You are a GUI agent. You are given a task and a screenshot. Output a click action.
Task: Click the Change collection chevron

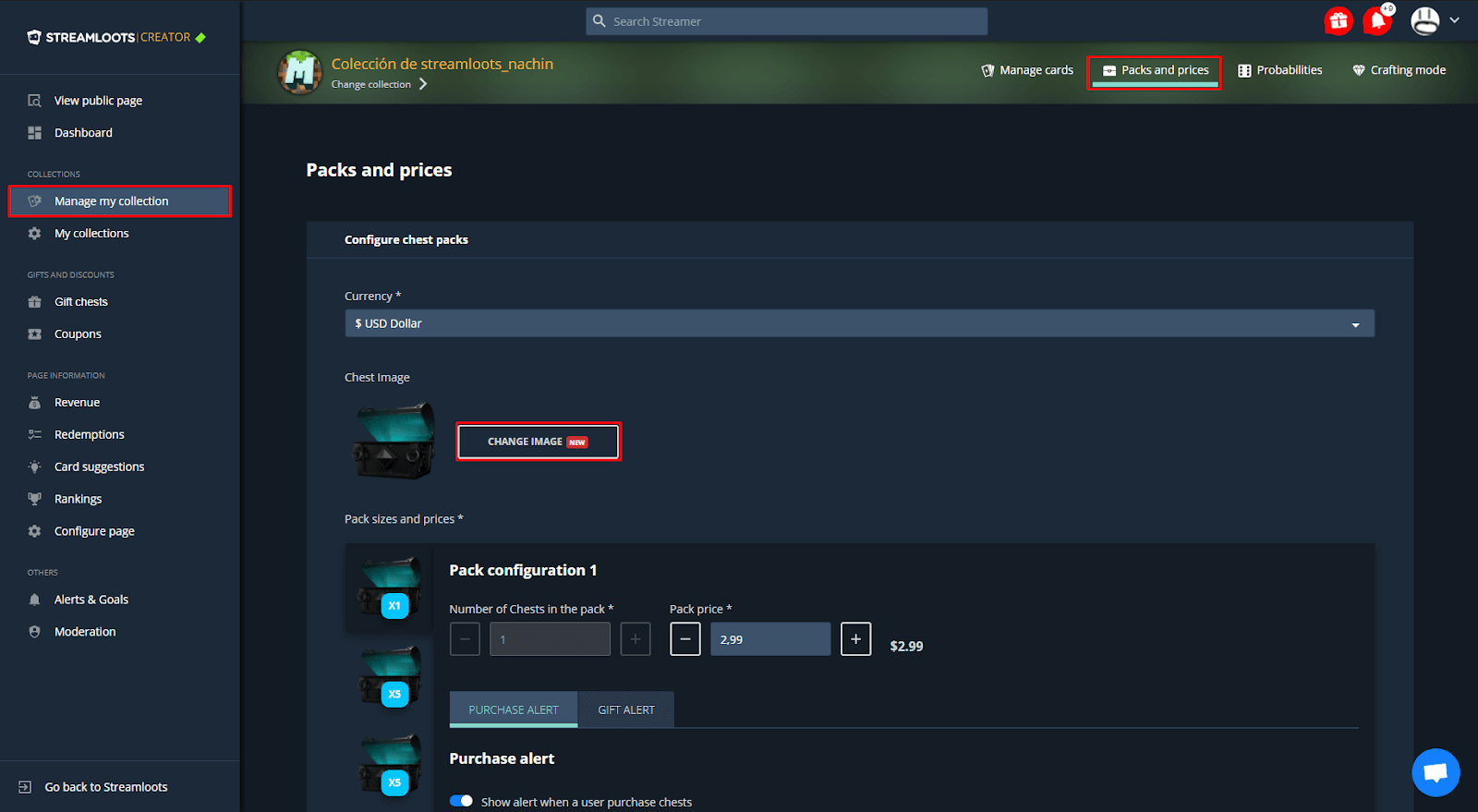(423, 84)
